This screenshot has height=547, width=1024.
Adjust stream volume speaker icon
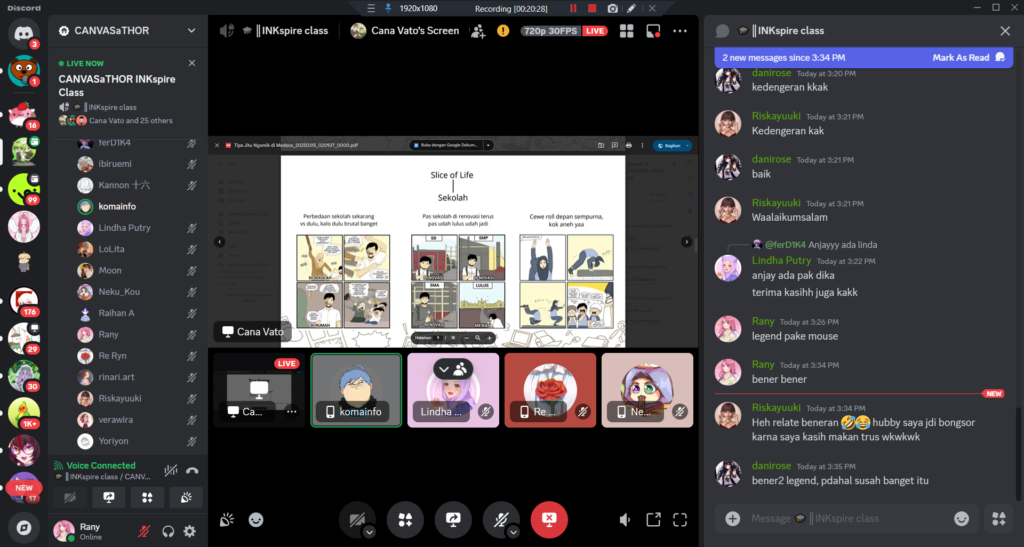[625, 520]
